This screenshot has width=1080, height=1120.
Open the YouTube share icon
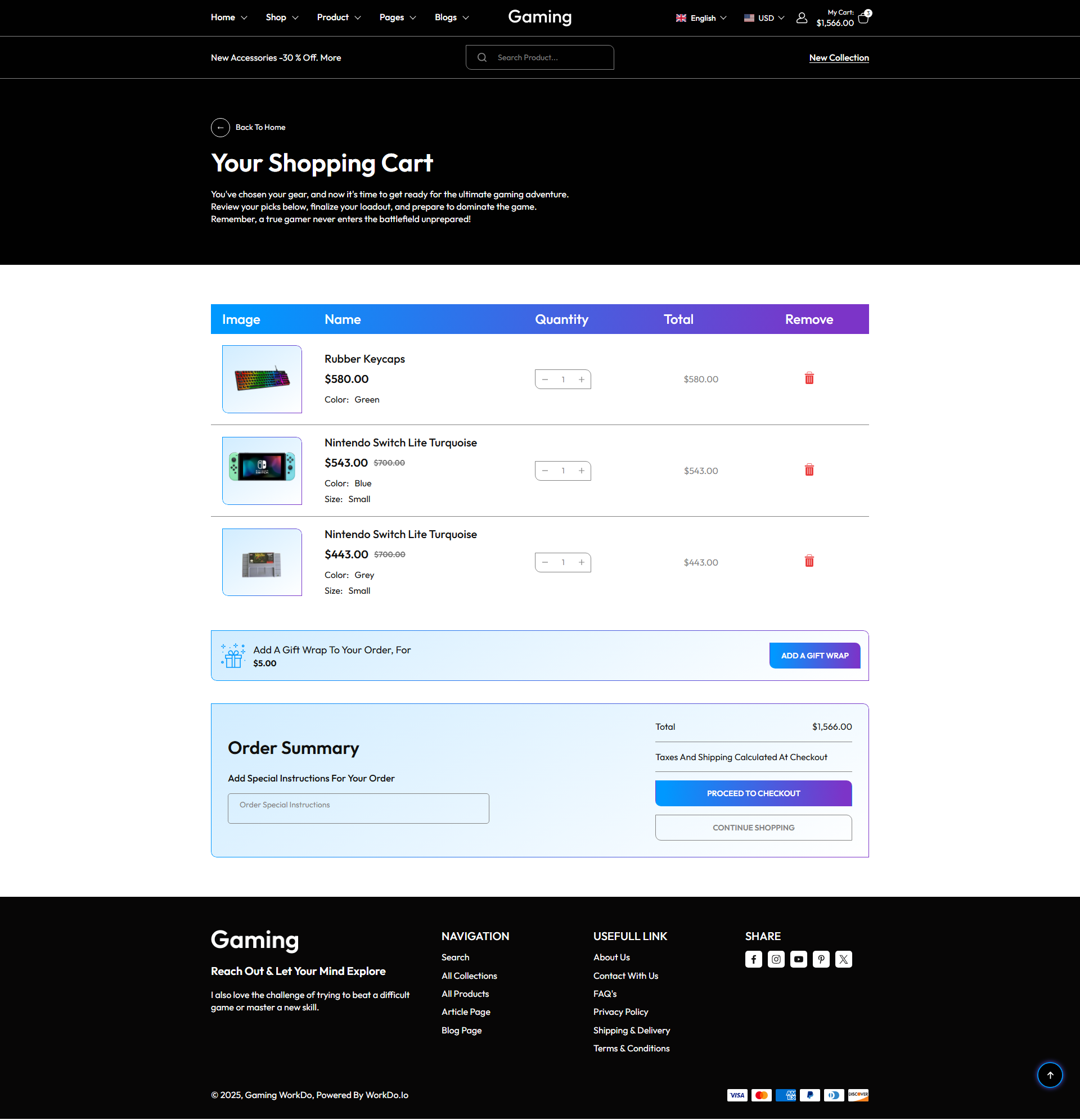click(x=798, y=959)
